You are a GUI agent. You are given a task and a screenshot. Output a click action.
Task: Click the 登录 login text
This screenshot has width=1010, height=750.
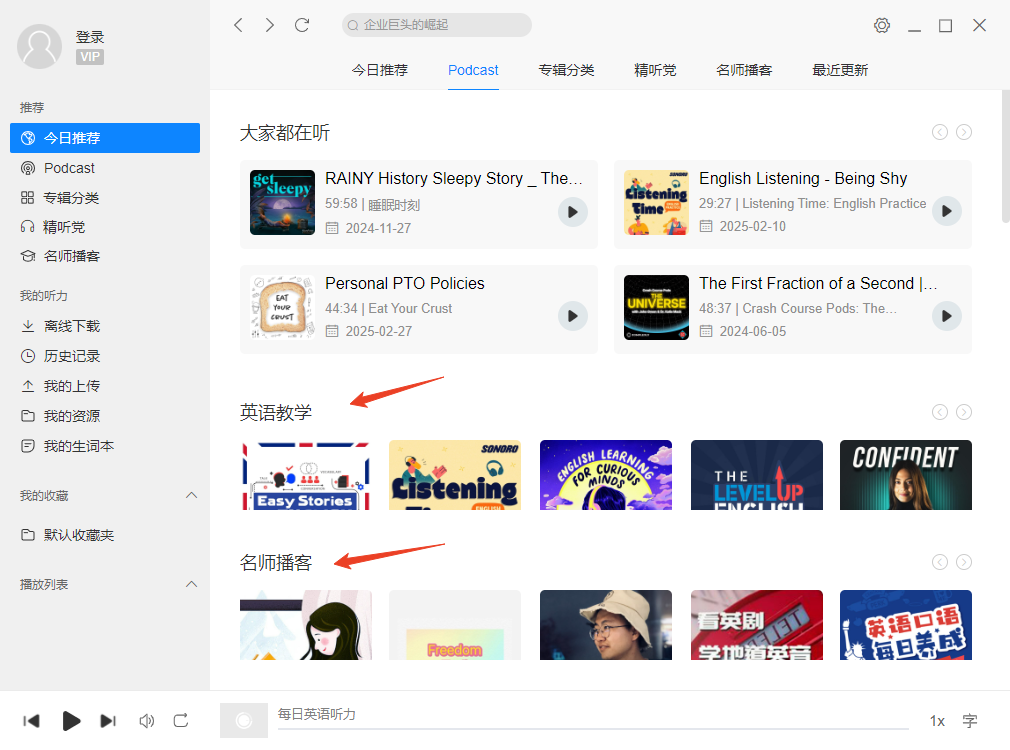[x=90, y=37]
